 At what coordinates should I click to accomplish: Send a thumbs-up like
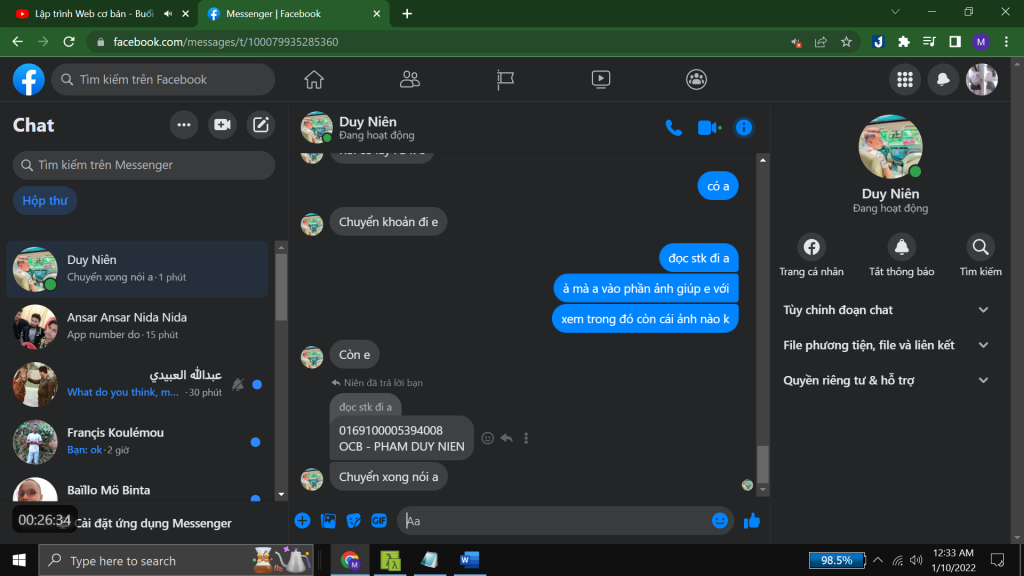(x=752, y=520)
